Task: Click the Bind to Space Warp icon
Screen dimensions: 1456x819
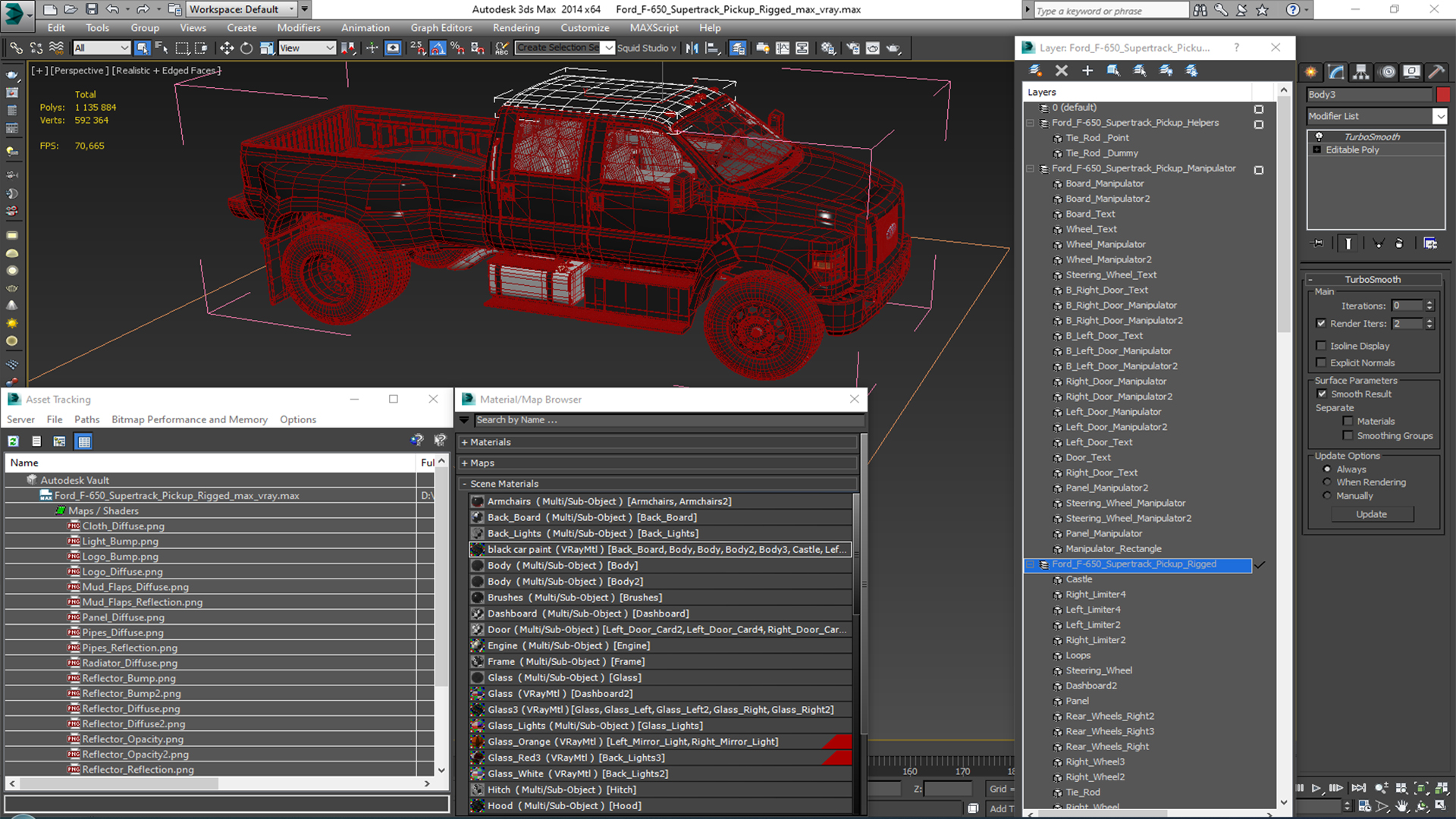Action: coord(56,48)
